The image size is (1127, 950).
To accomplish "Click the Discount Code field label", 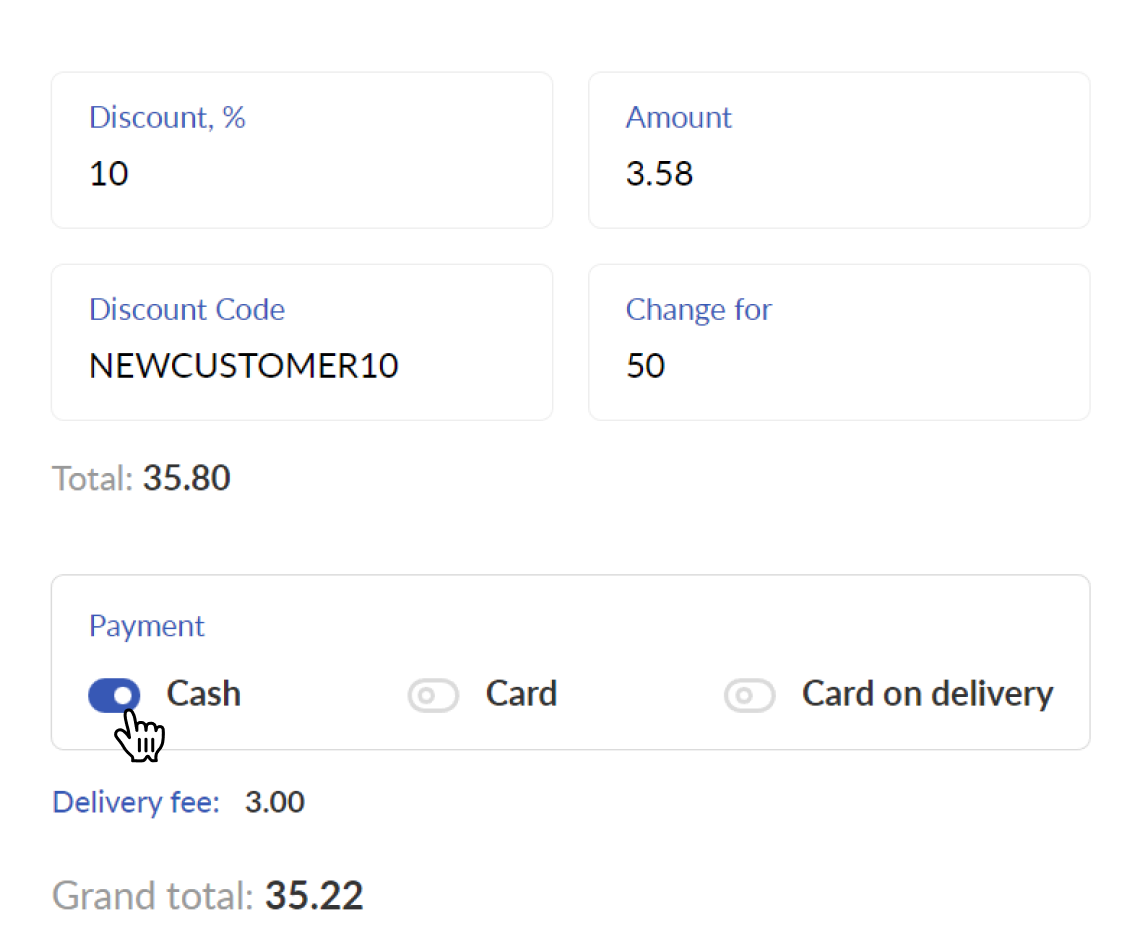I will [x=187, y=310].
